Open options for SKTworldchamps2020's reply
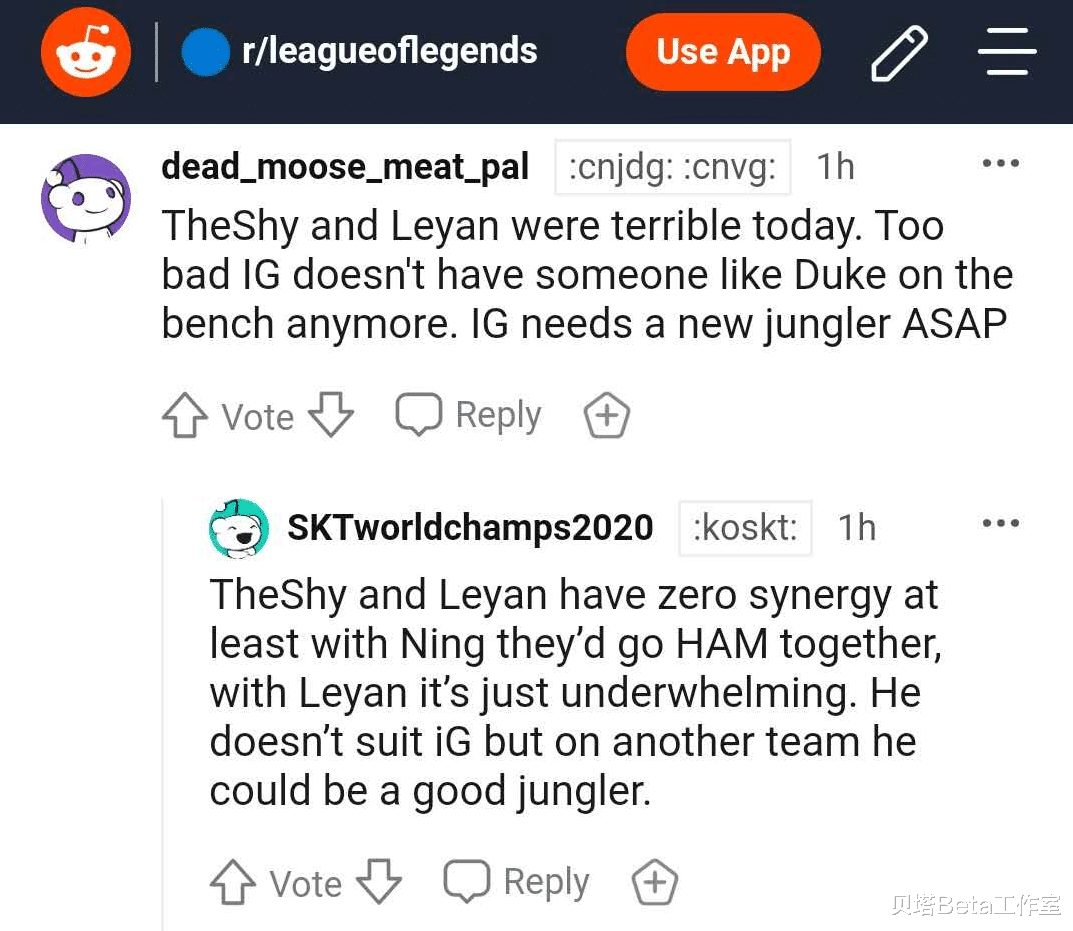Image resolution: width=1073 pixels, height=931 pixels. pyautogui.click(x=1000, y=523)
